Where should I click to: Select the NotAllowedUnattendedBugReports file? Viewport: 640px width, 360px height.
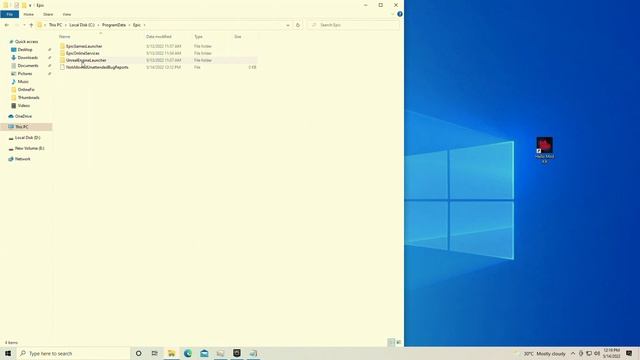pyautogui.click(x=97, y=67)
